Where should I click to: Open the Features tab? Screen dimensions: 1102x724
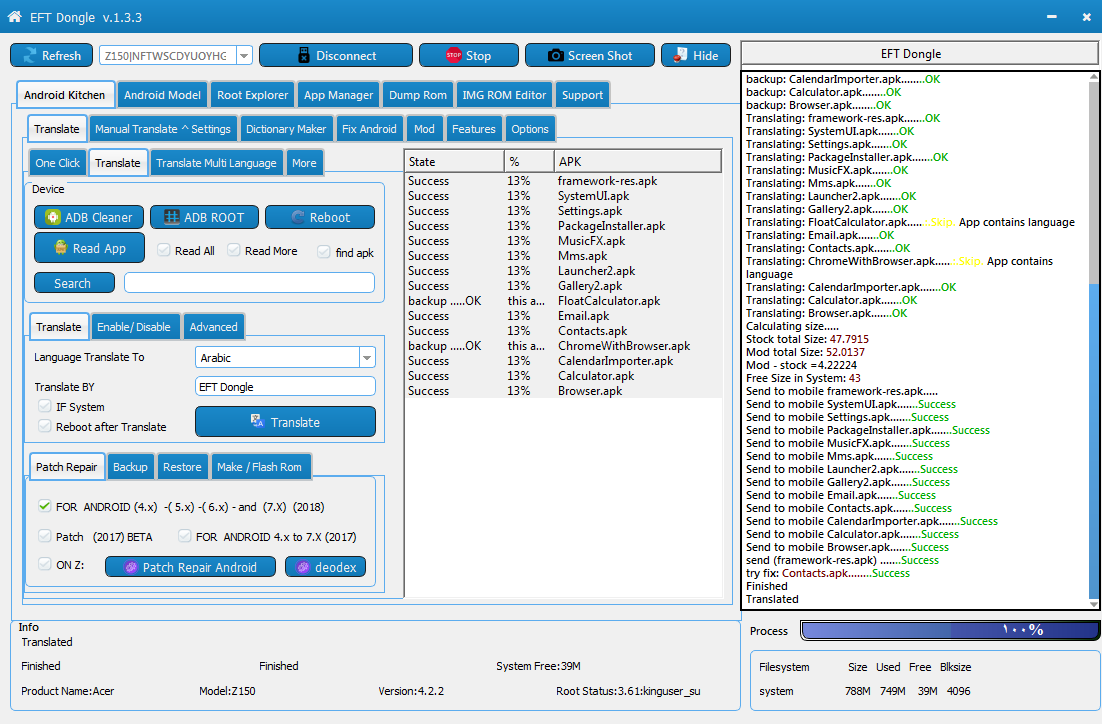[474, 129]
